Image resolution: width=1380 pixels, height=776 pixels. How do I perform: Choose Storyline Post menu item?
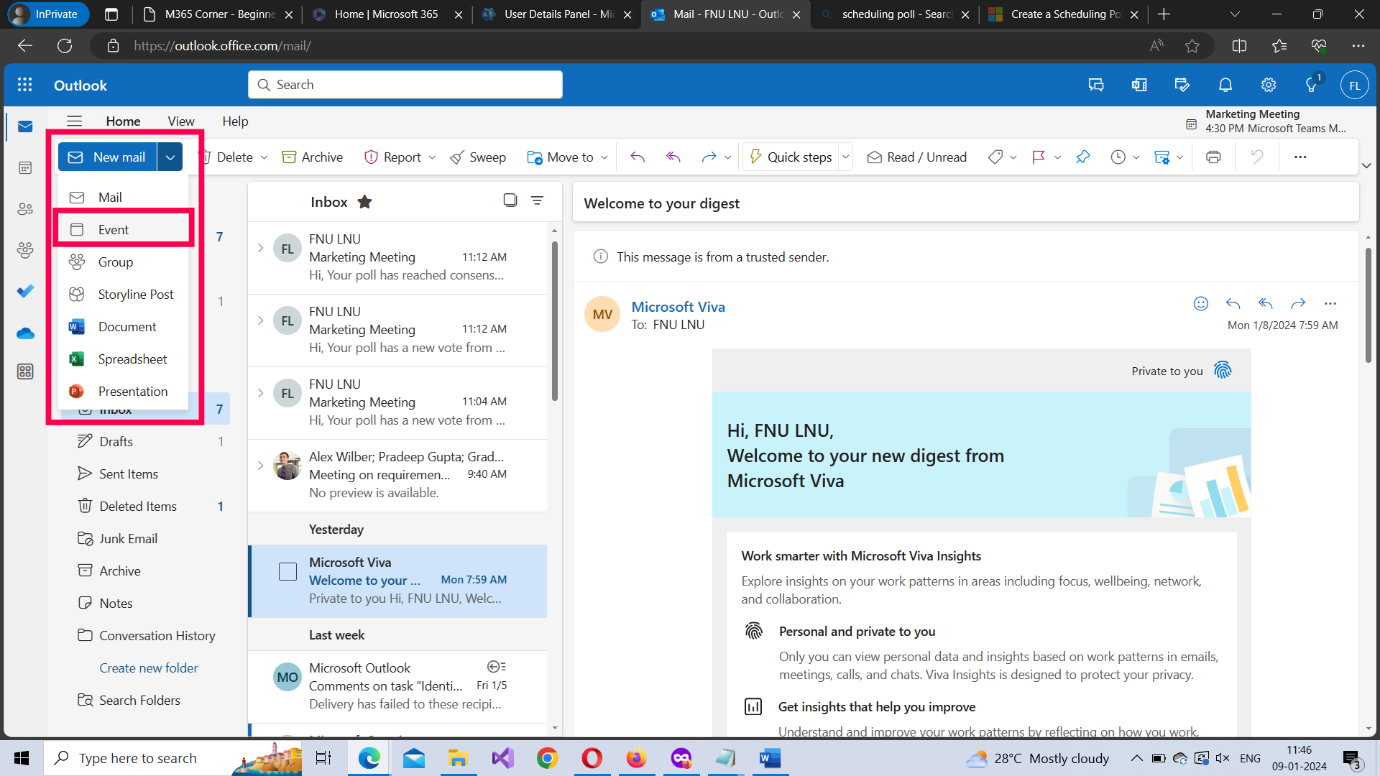coord(122,294)
